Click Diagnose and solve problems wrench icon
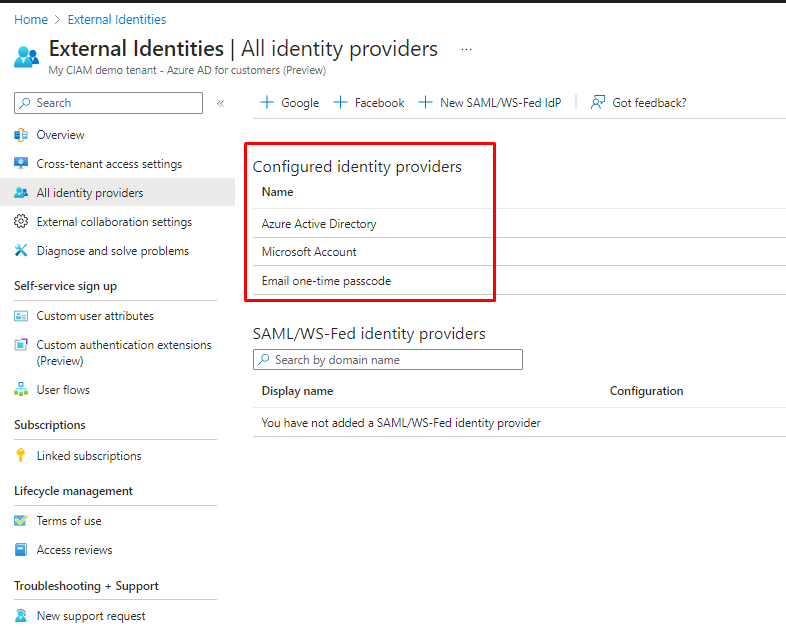 coord(21,251)
